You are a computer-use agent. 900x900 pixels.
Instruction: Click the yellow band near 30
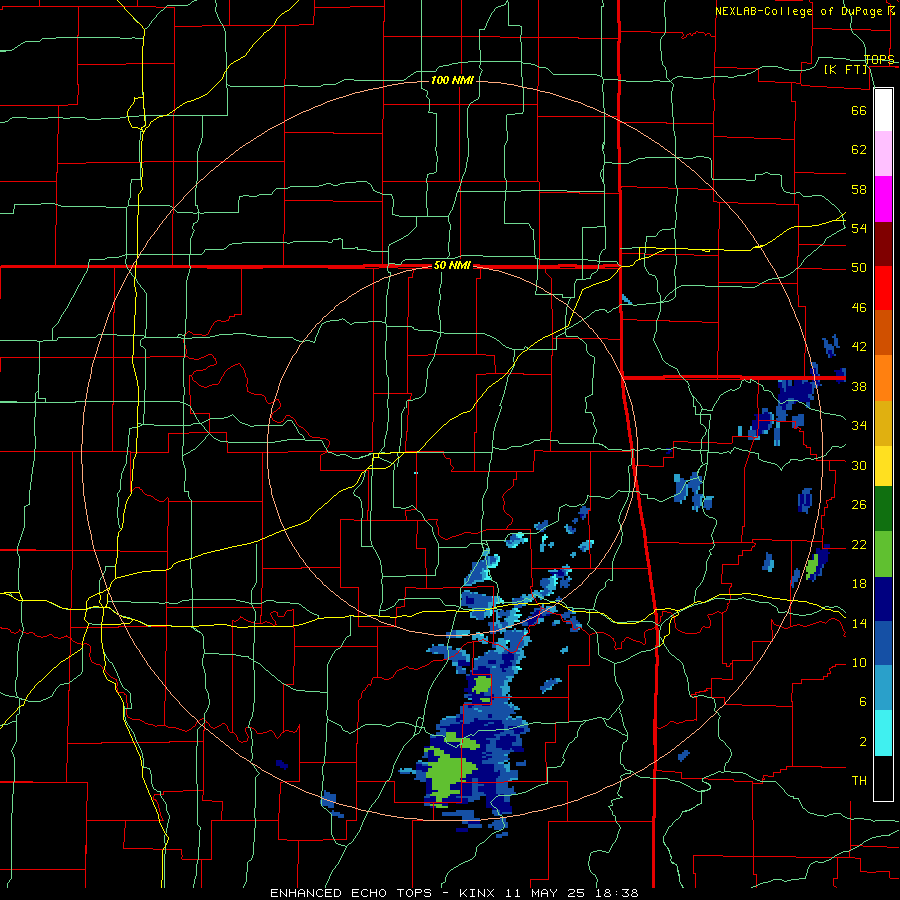pyautogui.click(x=883, y=466)
